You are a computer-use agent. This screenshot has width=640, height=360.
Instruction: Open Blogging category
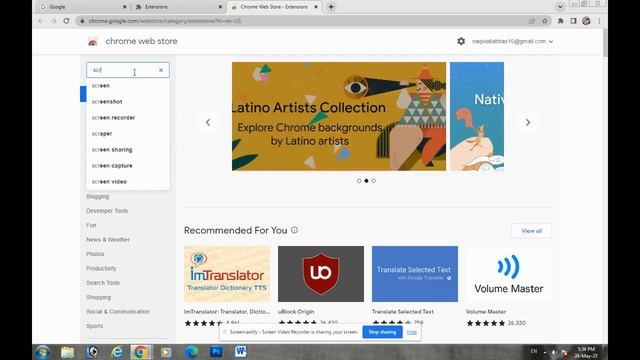[98, 196]
